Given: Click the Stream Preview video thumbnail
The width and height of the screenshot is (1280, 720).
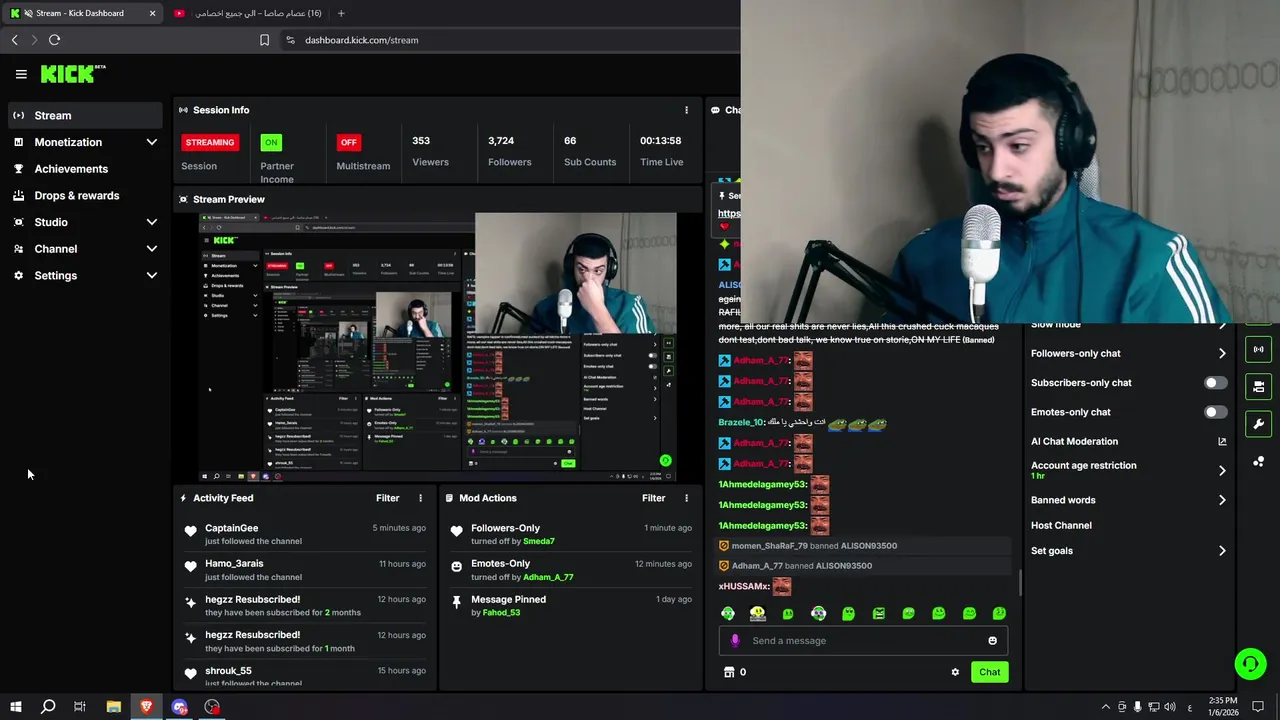Looking at the screenshot, I should point(437,346).
